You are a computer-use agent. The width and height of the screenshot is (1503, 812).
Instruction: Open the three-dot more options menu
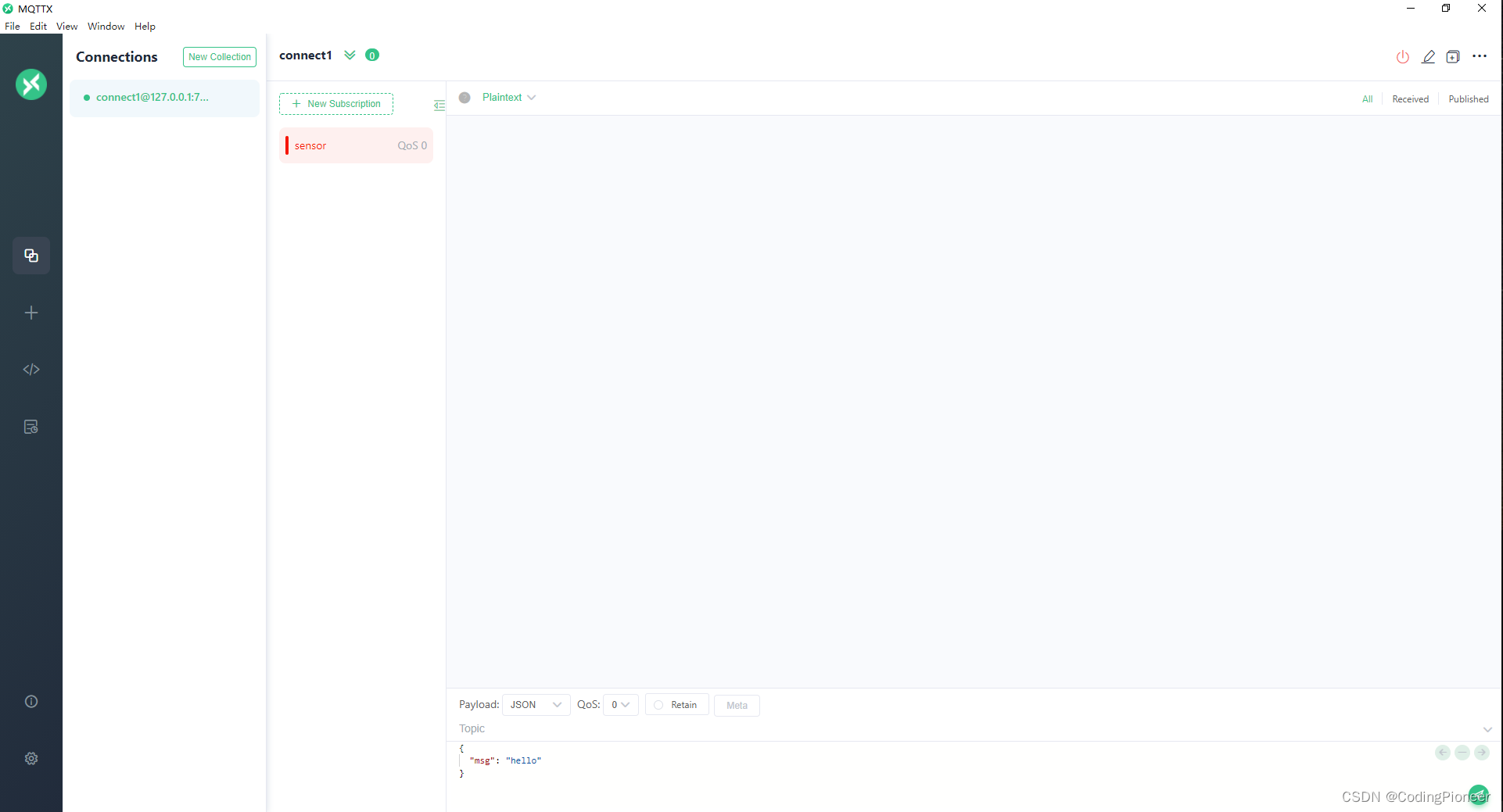(1480, 56)
